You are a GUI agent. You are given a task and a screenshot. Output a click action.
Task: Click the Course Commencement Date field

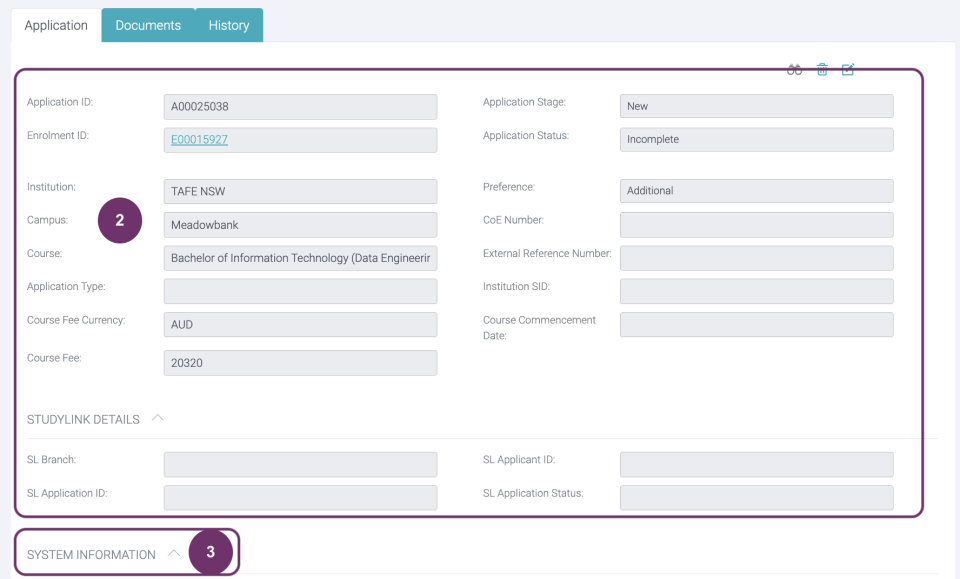click(x=756, y=324)
